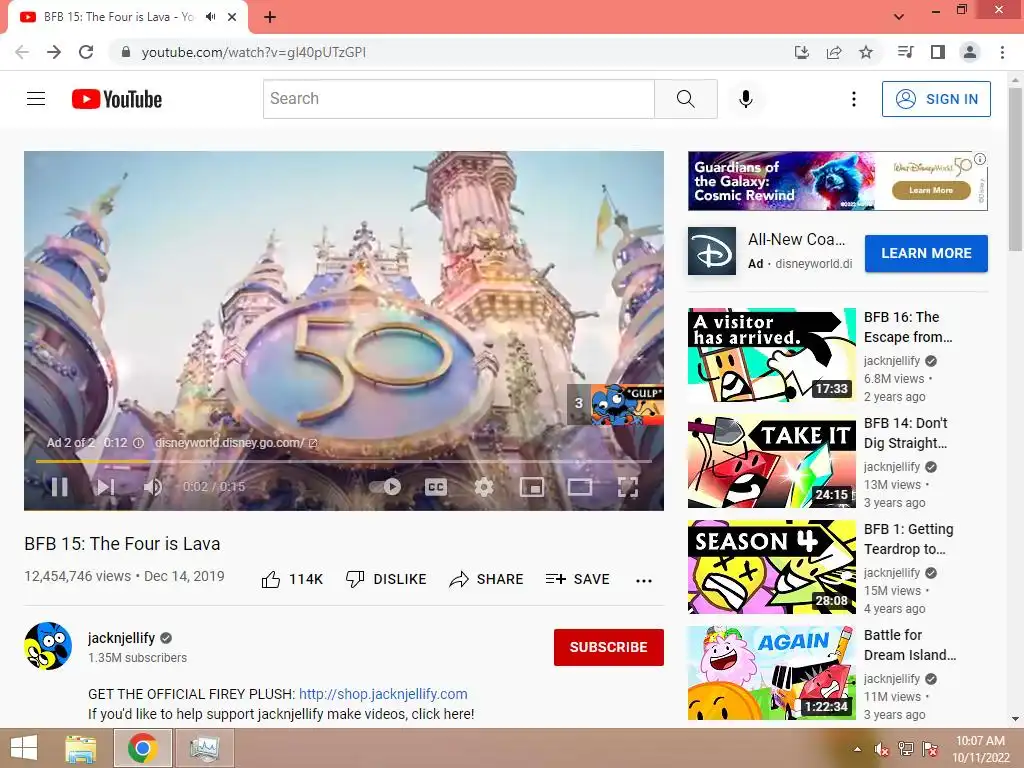
Task: Save video to a playlist
Action: [x=577, y=579]
